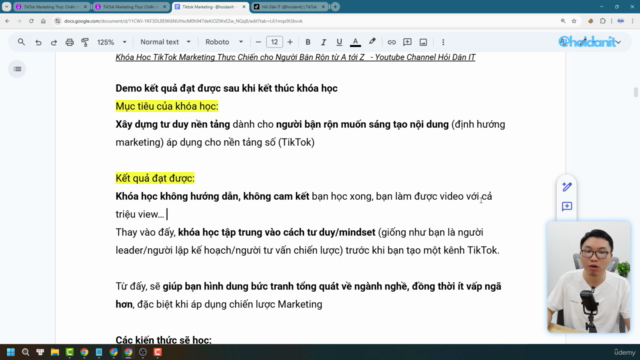Viewport: 640px width, 360px height.
Task: Open the browser zoom magnifier icon in address bar
Action: 563,21
